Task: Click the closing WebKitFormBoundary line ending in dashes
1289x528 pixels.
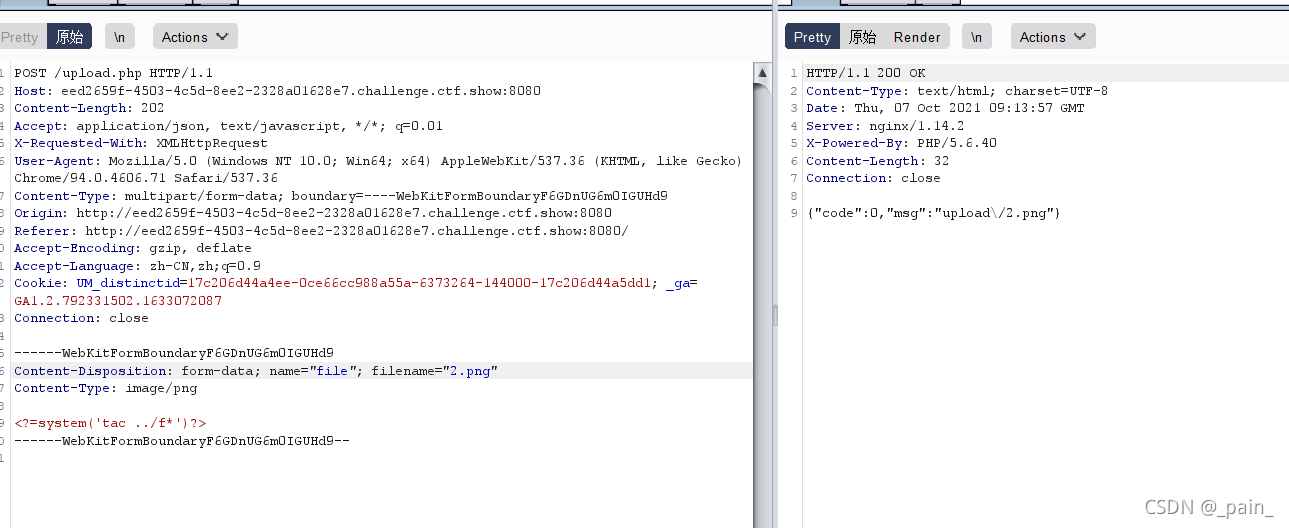Action: click(181, 441)
